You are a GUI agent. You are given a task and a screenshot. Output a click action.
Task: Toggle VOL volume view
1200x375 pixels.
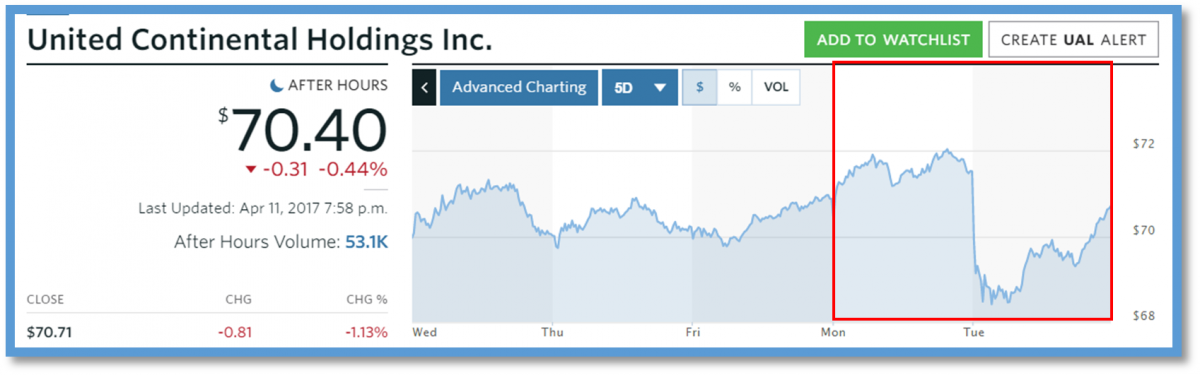click(776, 87)
